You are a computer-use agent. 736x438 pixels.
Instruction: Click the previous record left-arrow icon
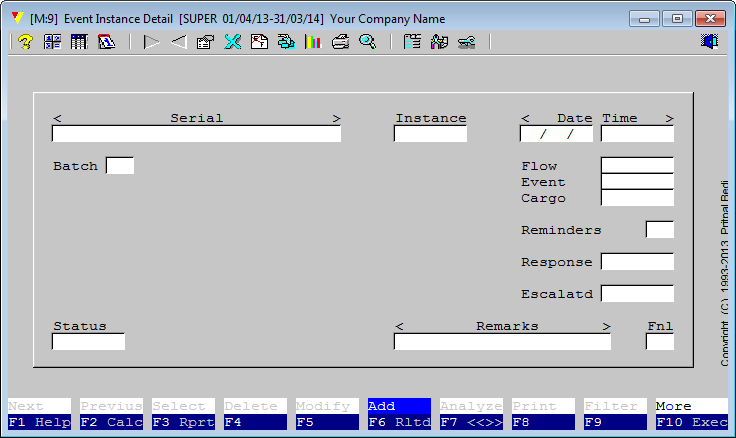click(x=178, y=42)
